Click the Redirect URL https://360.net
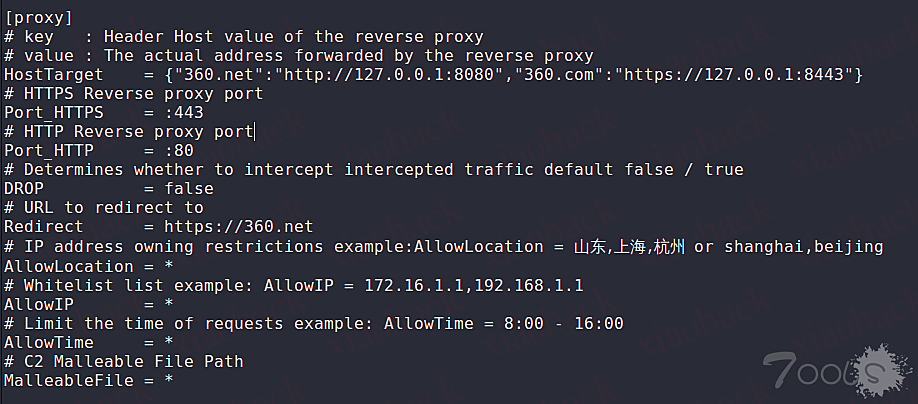The width and height of the screenshot is (918, 404). 238,227
